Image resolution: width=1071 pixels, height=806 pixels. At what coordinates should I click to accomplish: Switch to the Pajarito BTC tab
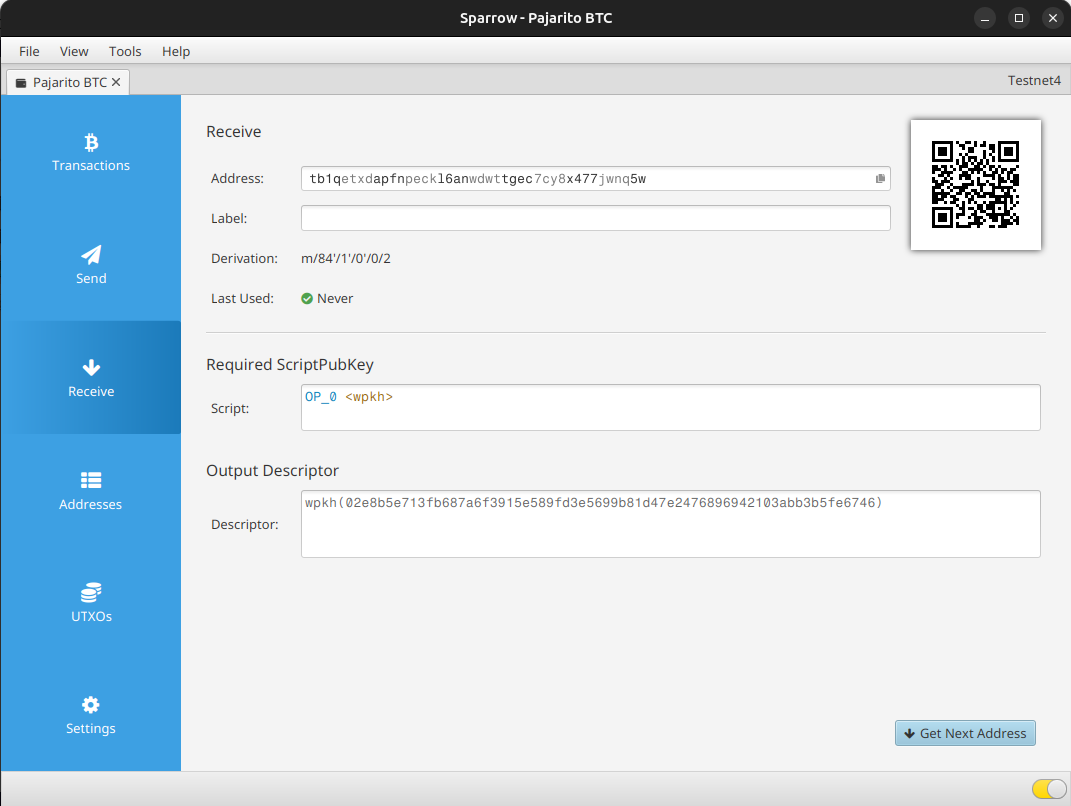coord(70,83)
